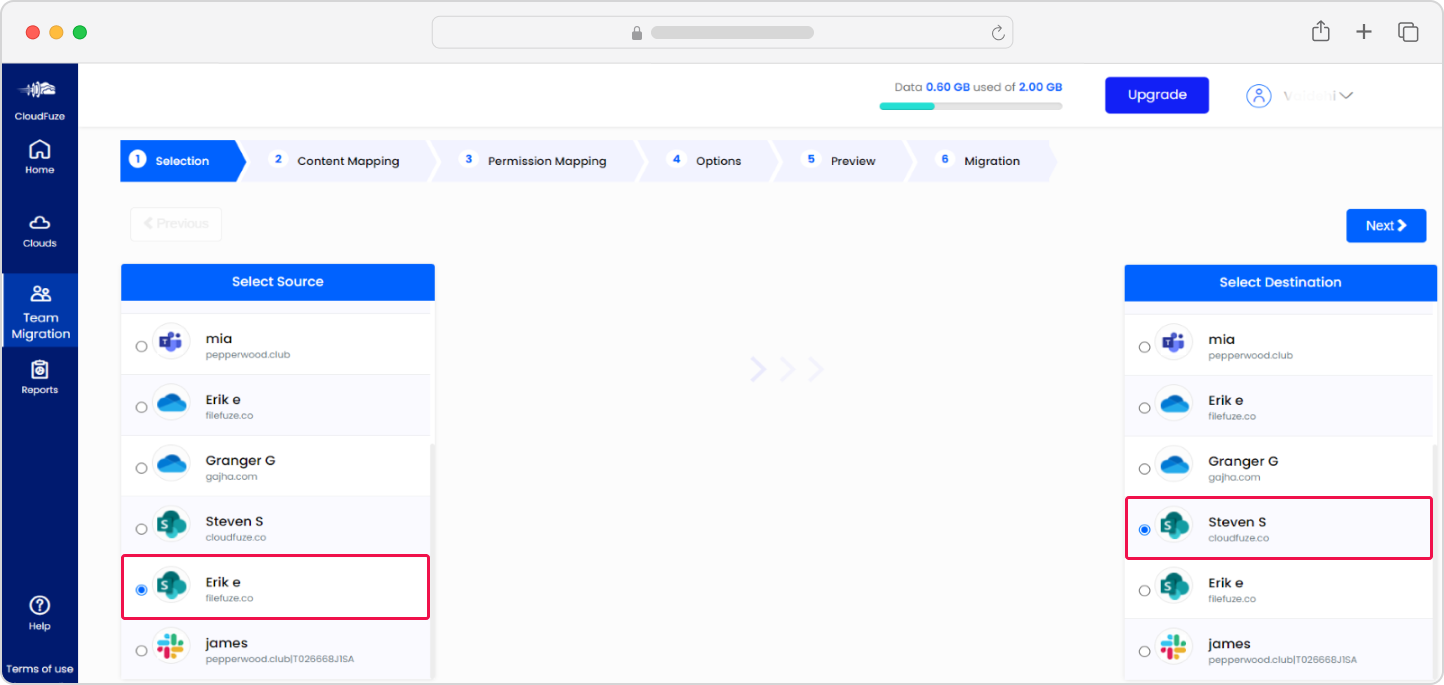Select SharePoint Erik e radio in Destination list

point(1144,591)
